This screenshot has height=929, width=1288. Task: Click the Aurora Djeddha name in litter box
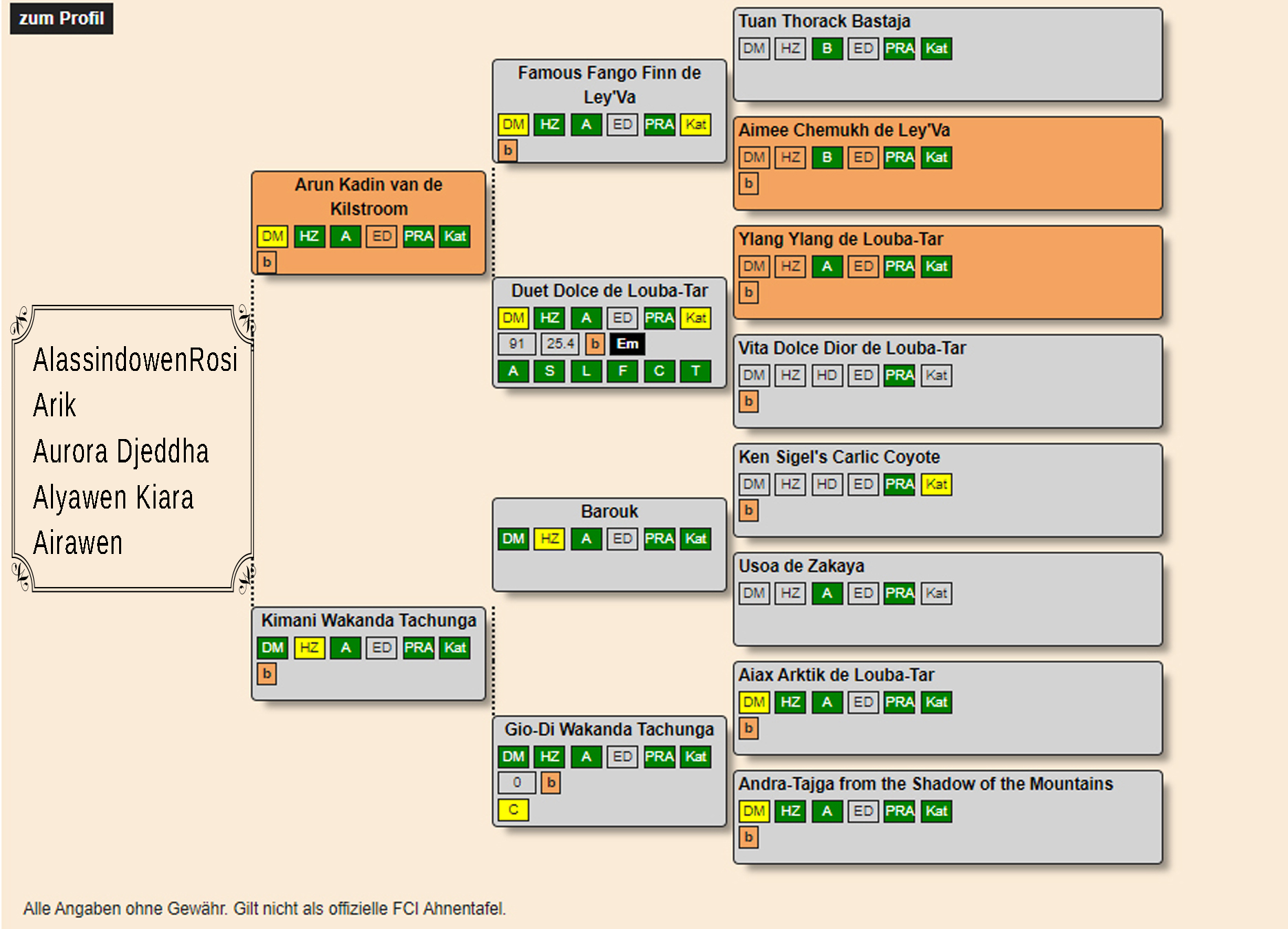(121, 451)
